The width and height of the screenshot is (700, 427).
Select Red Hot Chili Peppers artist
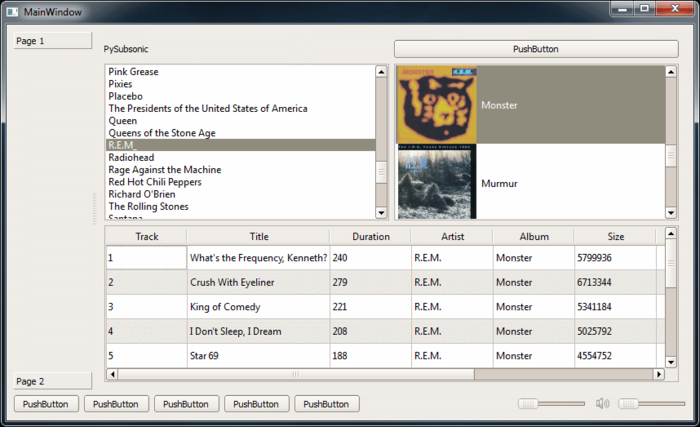(241, 182)
